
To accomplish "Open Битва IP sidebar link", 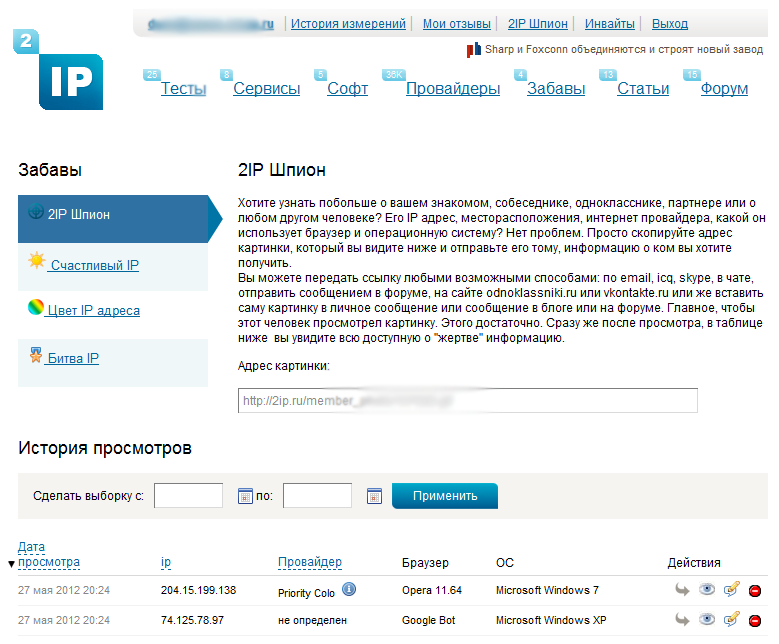I will point(72,358).
